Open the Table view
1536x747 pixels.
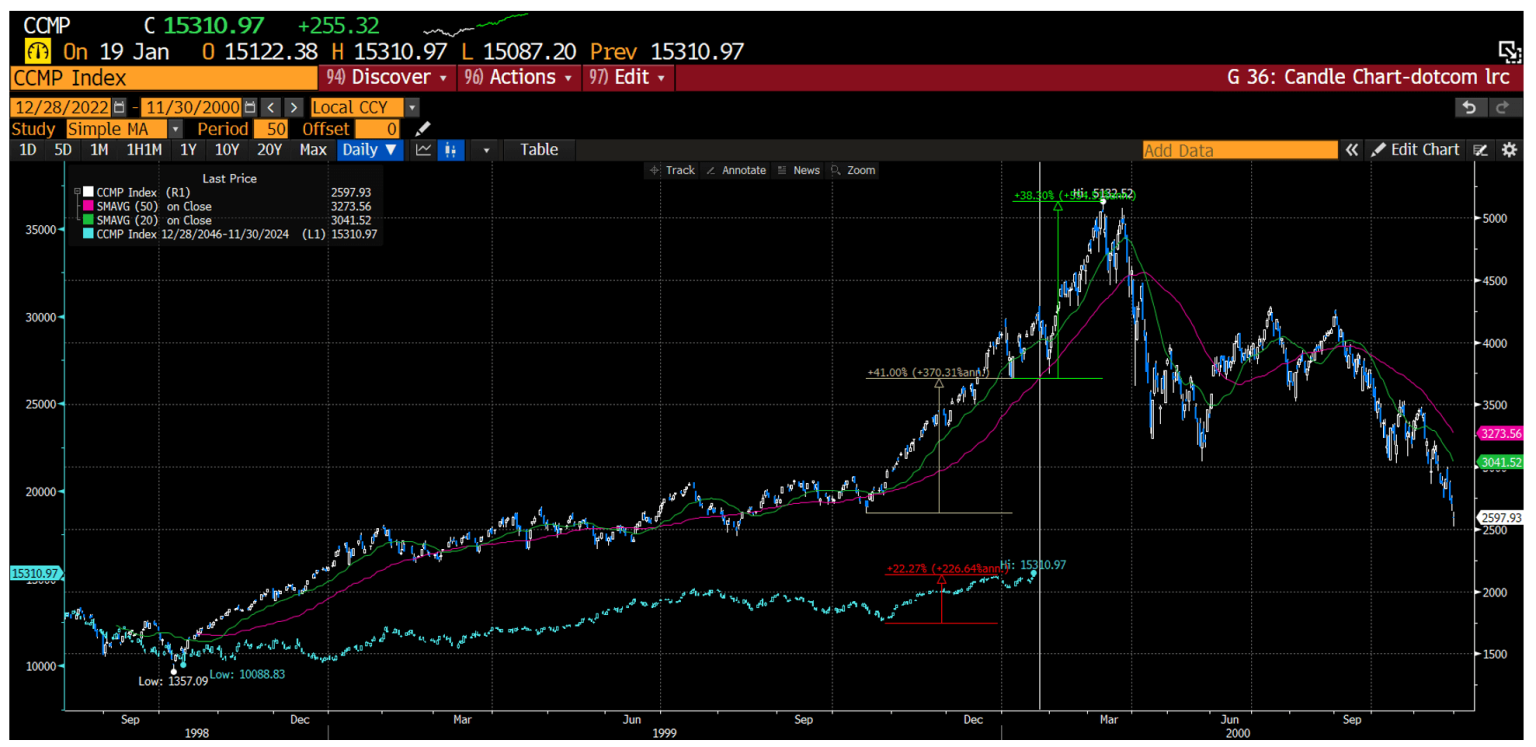[539, 149]
